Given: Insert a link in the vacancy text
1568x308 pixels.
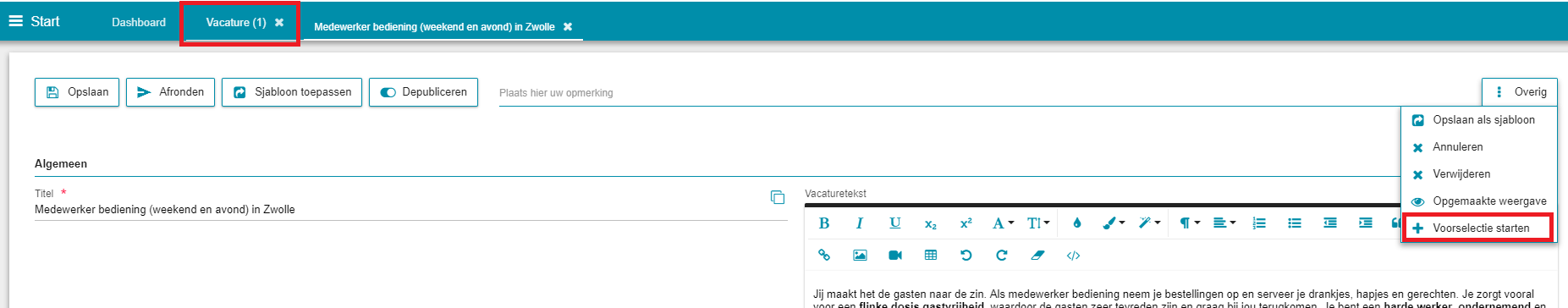Looking at the screenshot, I should tap(824, 256).
